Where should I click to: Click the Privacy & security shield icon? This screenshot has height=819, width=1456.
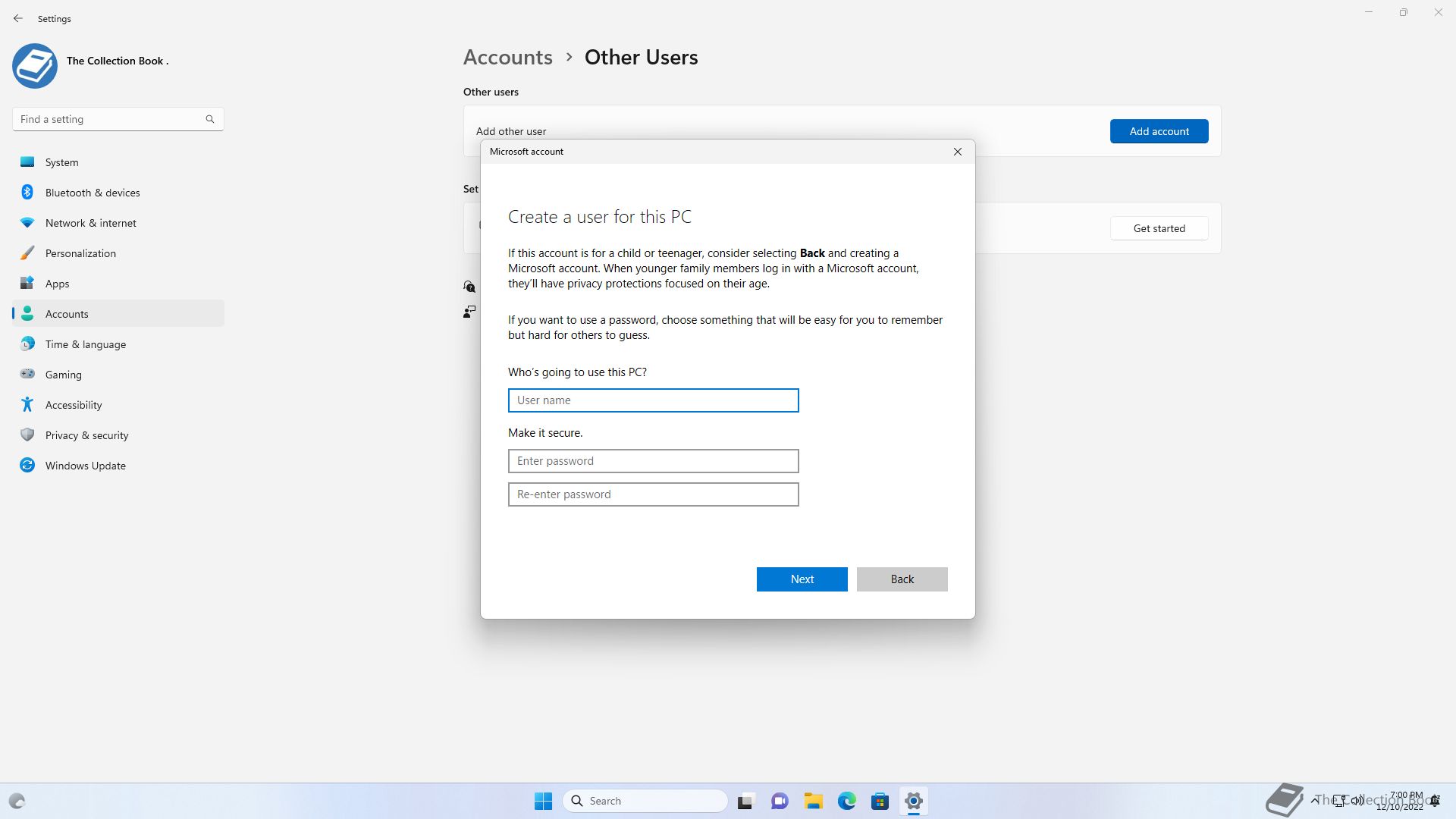27,435
